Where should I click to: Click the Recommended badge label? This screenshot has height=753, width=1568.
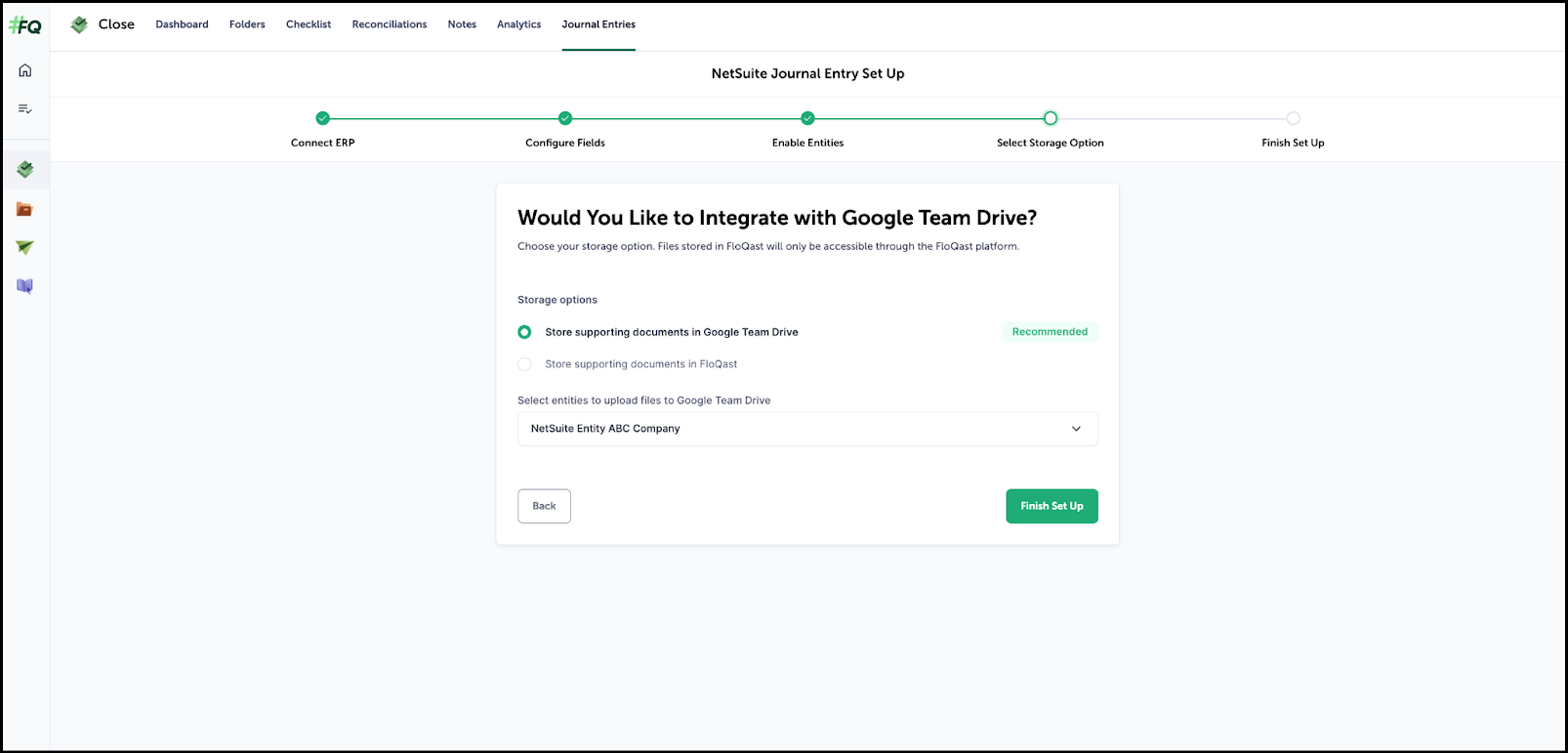click(x=1050, y=332)
